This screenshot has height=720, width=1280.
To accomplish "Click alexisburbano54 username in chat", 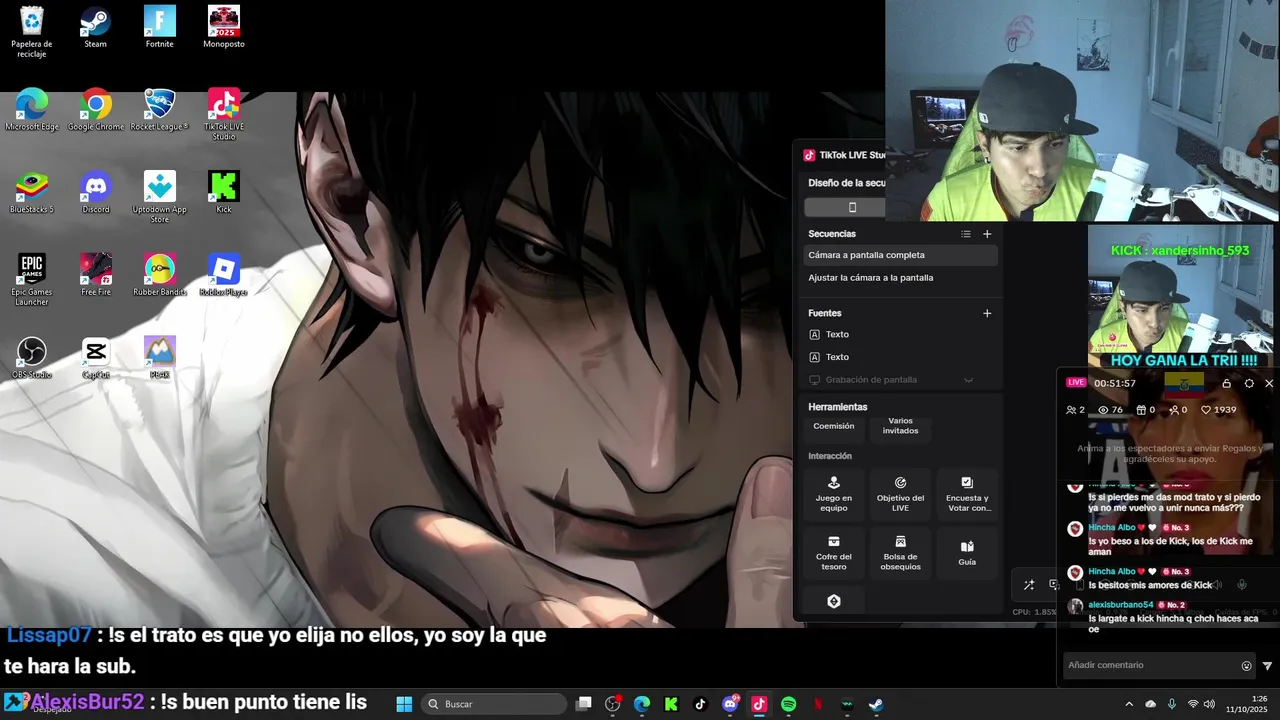I will pos(1121,605).
